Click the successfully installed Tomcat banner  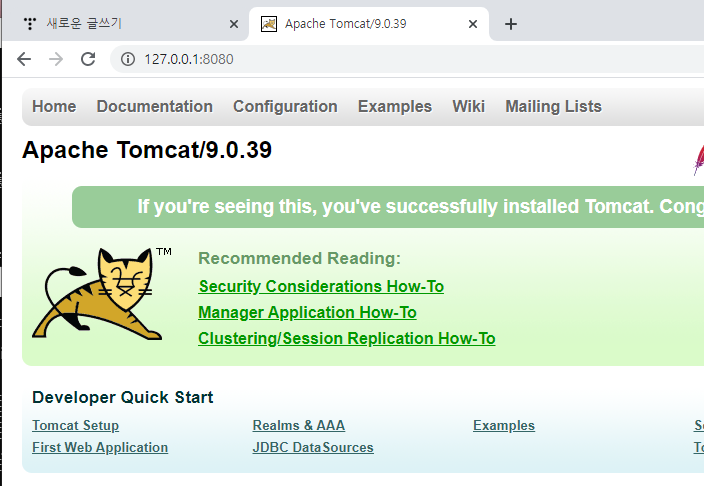[388, 207]
